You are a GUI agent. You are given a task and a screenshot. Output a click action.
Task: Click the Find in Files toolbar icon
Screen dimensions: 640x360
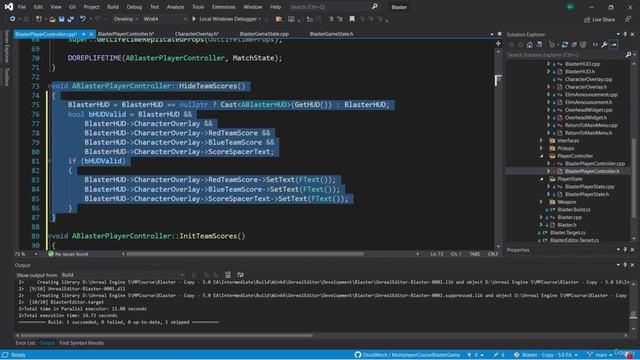click(279, 19)
